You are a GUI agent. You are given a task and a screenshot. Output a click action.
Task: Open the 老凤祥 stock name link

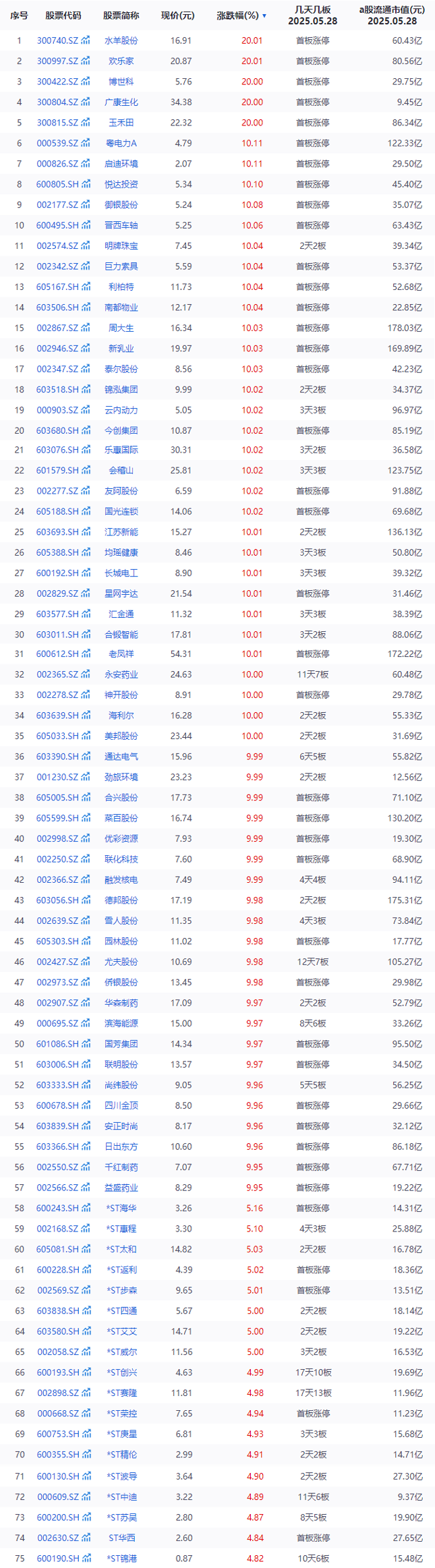tap(121, 654)
